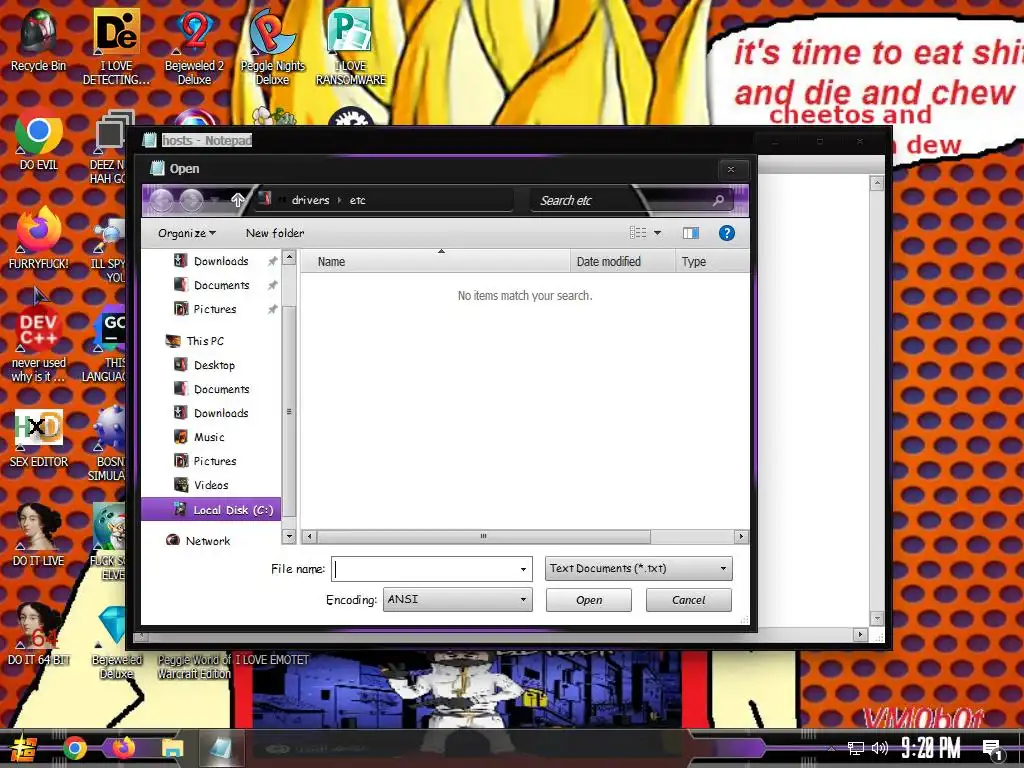Open the Recycle Bin desktop icon
Screen dimensions: 1024x768
(x=38, y=39)
